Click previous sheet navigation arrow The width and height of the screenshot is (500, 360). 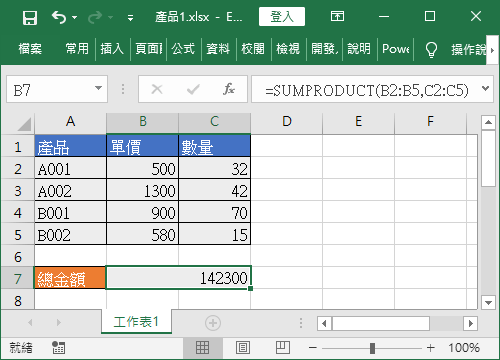pyautogui.click(x=30, y=322)
